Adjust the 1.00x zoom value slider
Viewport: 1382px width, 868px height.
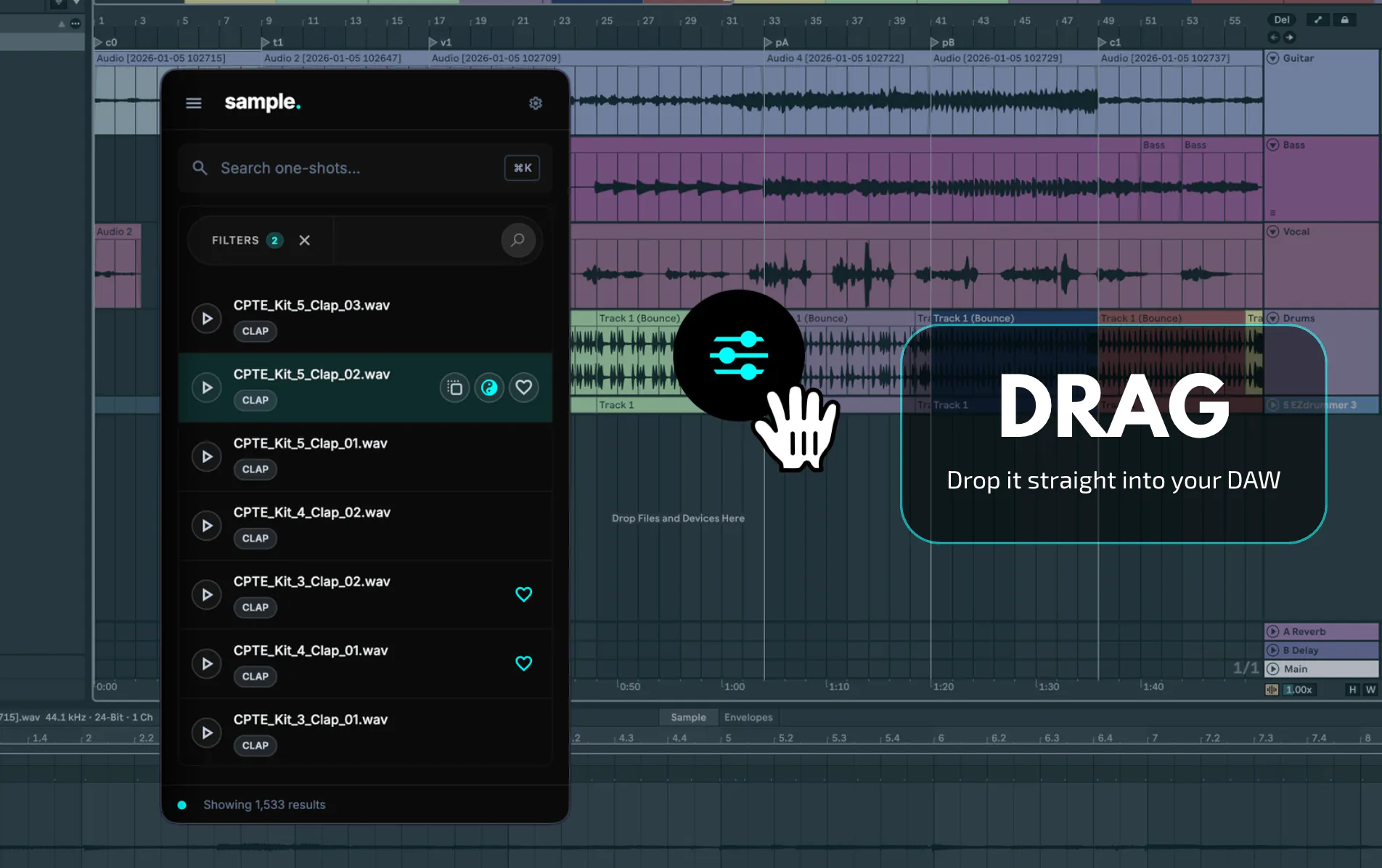pyautogui.click(x=1299, y=689)
